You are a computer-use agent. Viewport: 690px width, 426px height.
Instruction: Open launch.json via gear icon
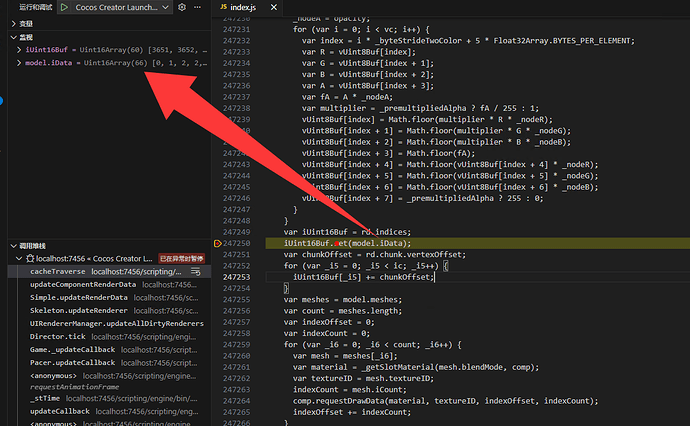(x=182, y=7)
